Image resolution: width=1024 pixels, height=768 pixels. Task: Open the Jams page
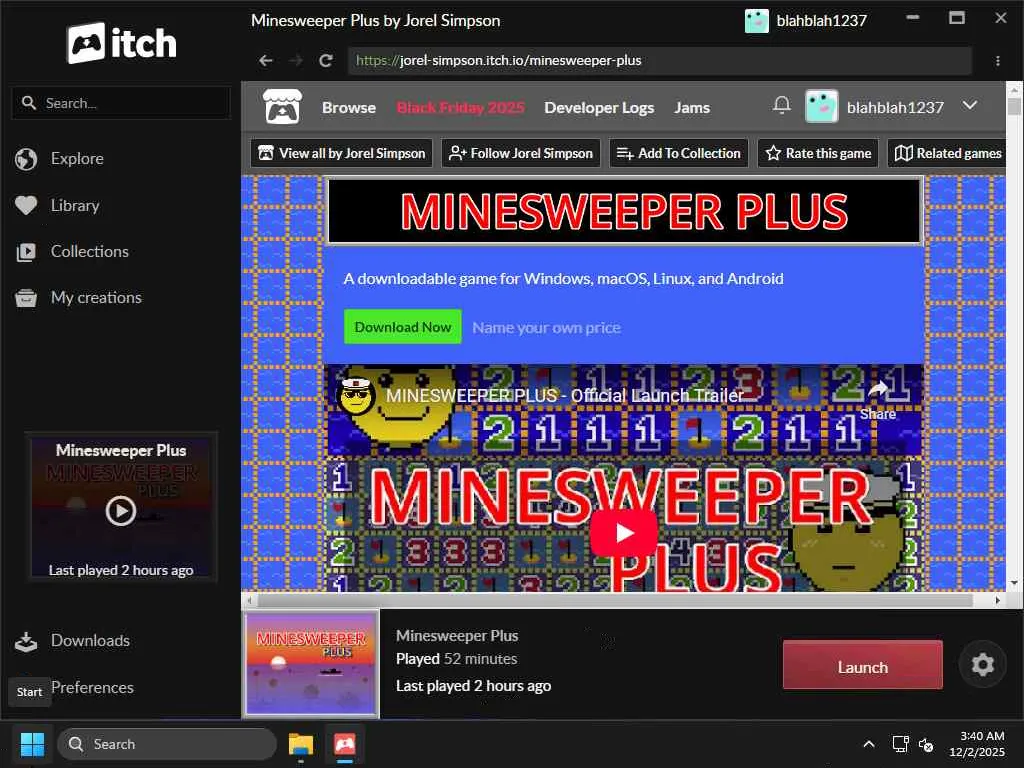click(692, 107)
